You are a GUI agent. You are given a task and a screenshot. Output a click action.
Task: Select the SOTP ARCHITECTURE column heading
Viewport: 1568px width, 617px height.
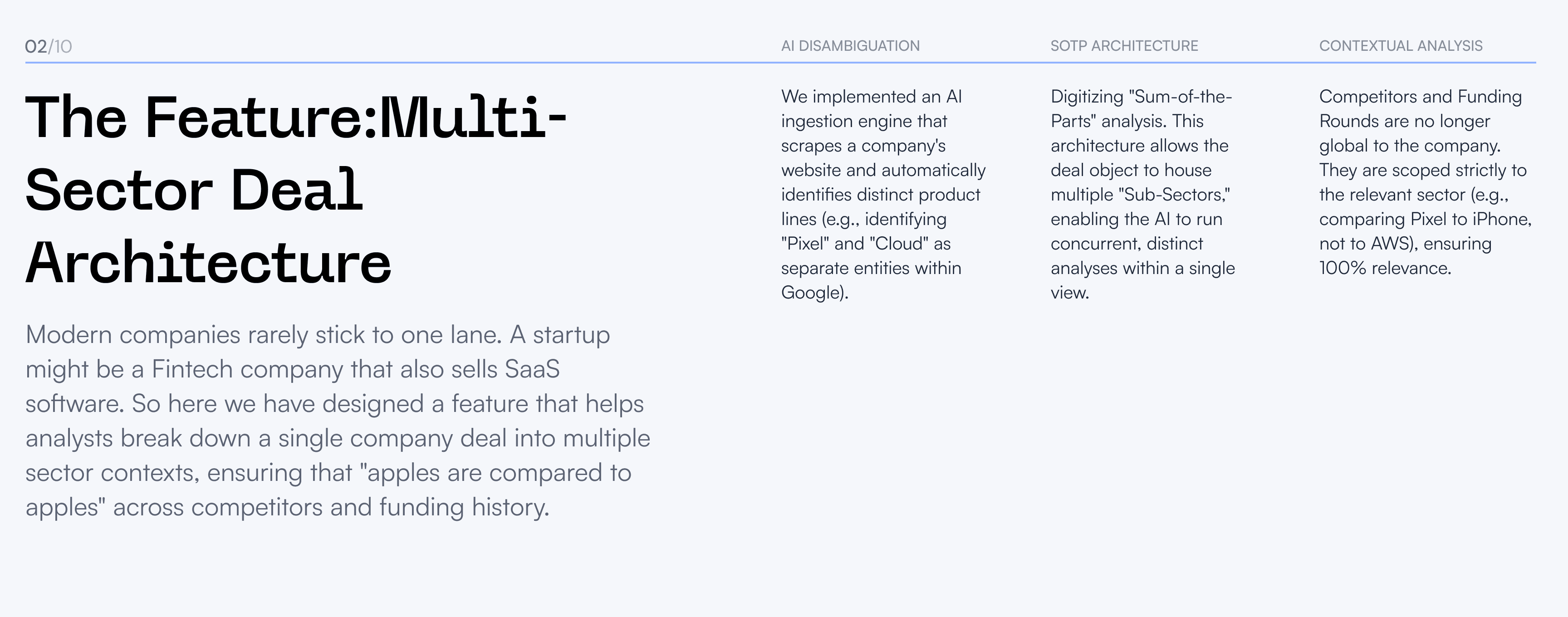[x=1124, y=46]
